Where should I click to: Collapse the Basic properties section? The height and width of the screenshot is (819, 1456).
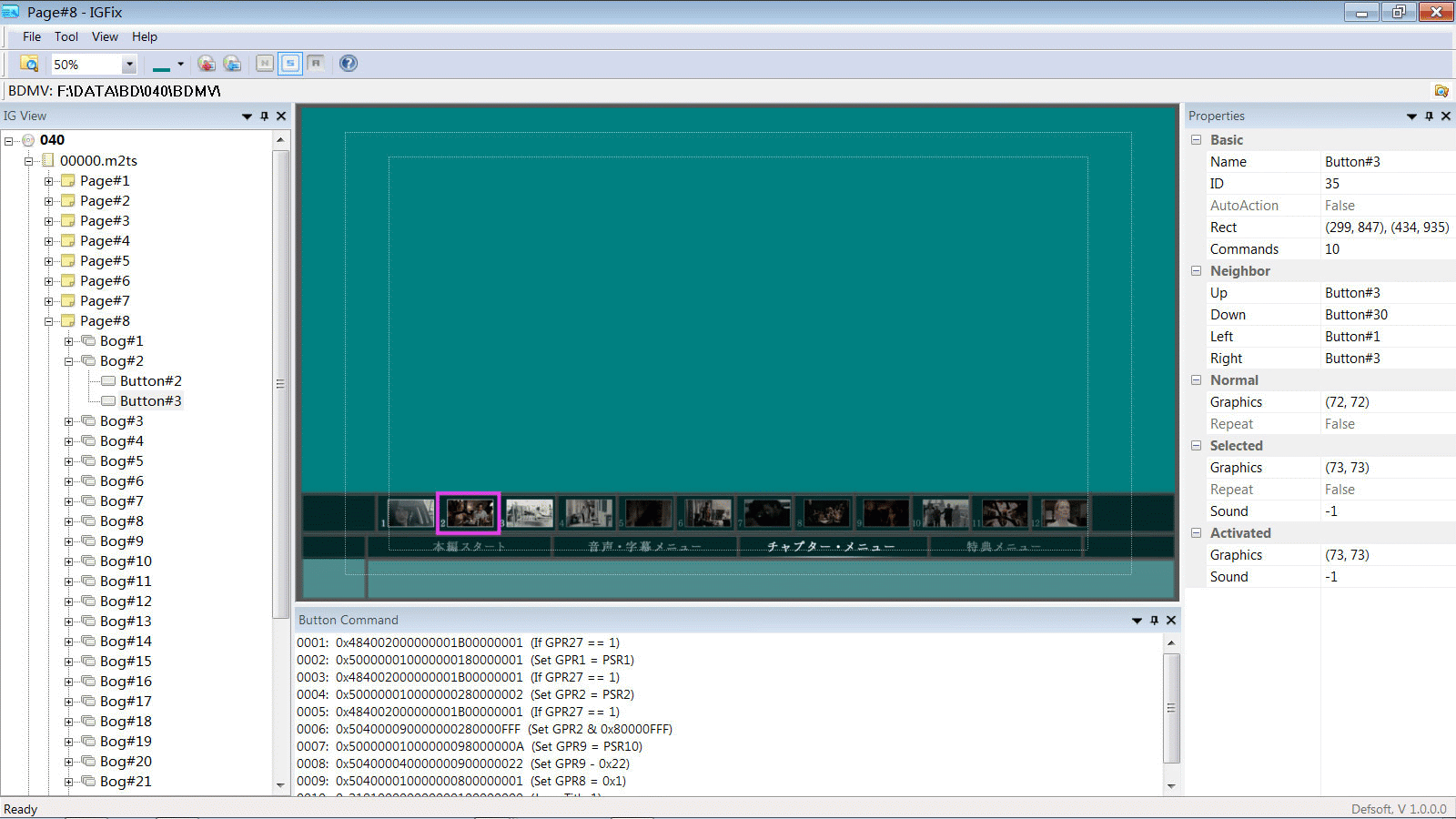[1197, 140]
